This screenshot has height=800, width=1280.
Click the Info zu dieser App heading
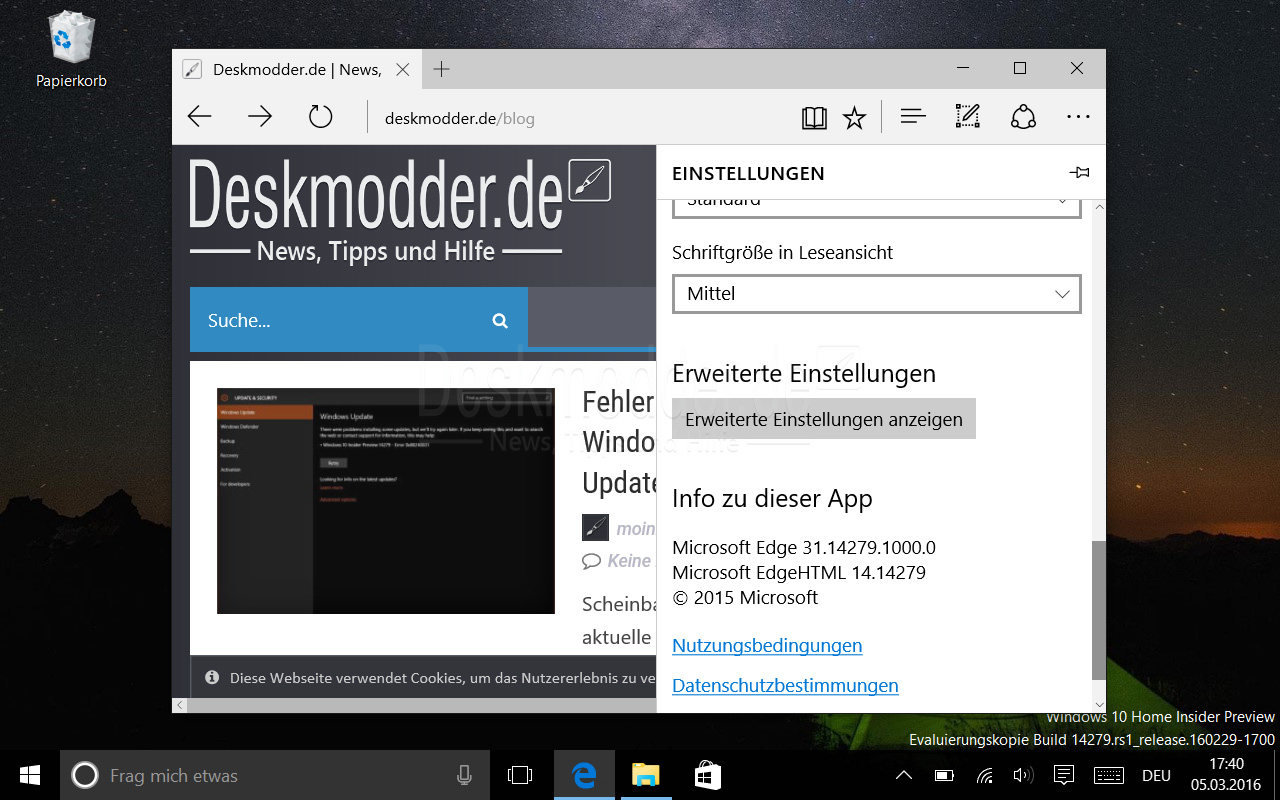click(x=772, y=498)
